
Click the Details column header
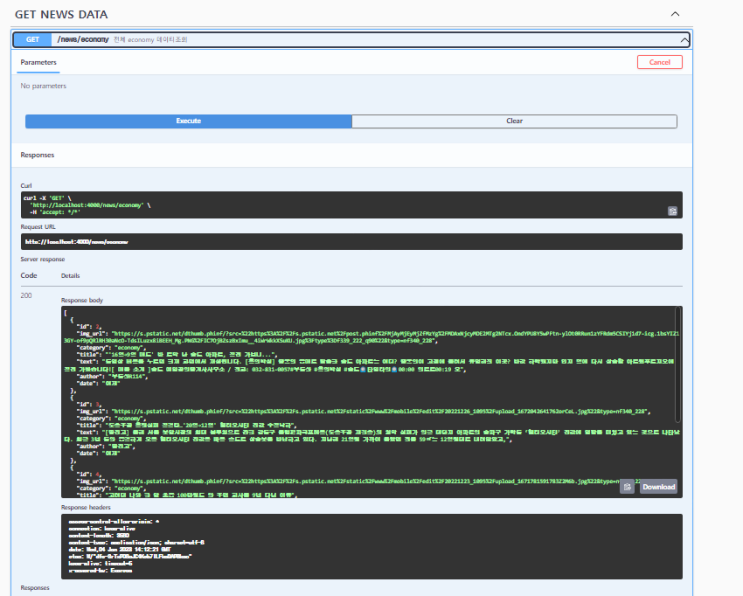coord(70,275)
